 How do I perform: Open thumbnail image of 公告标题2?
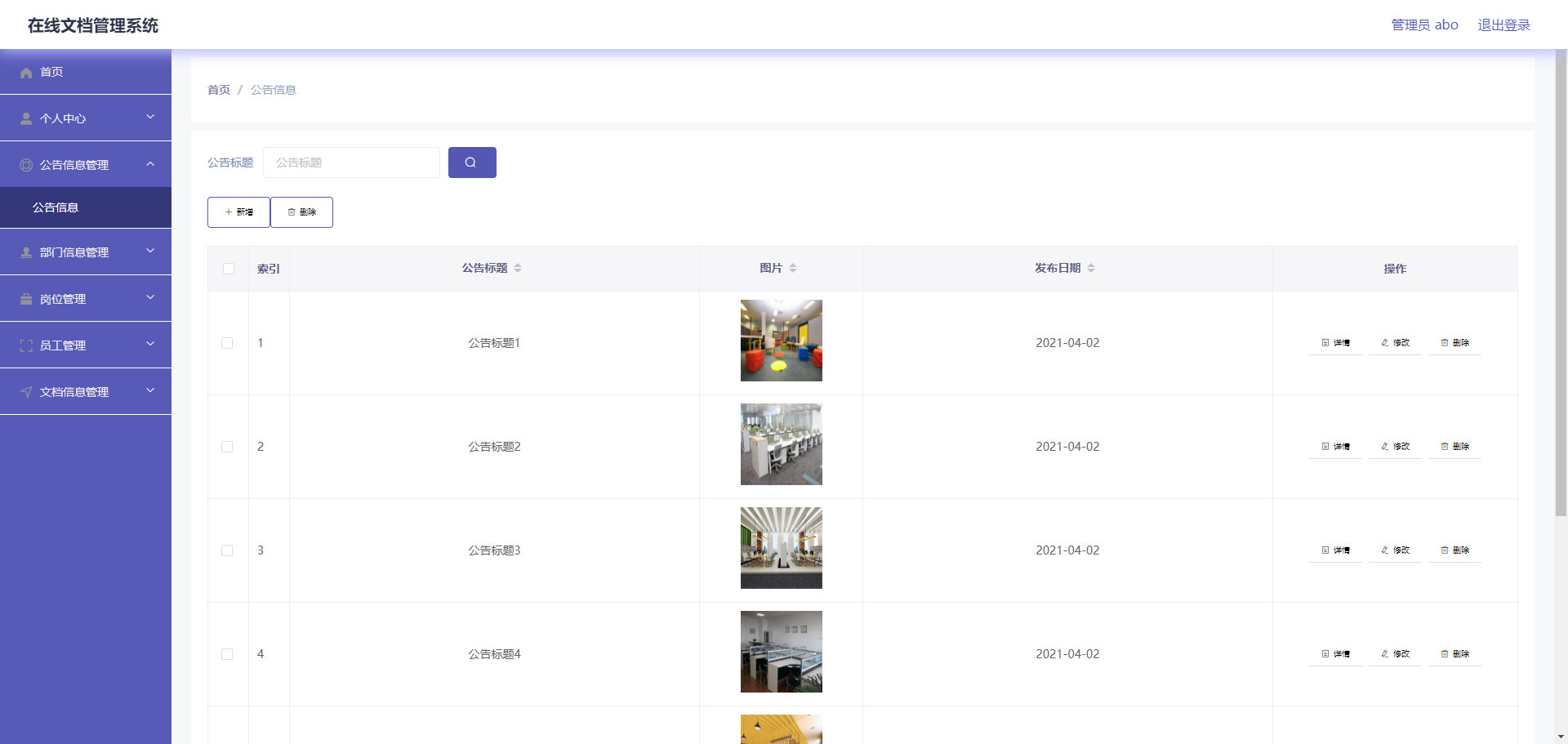tap(782, 444)
